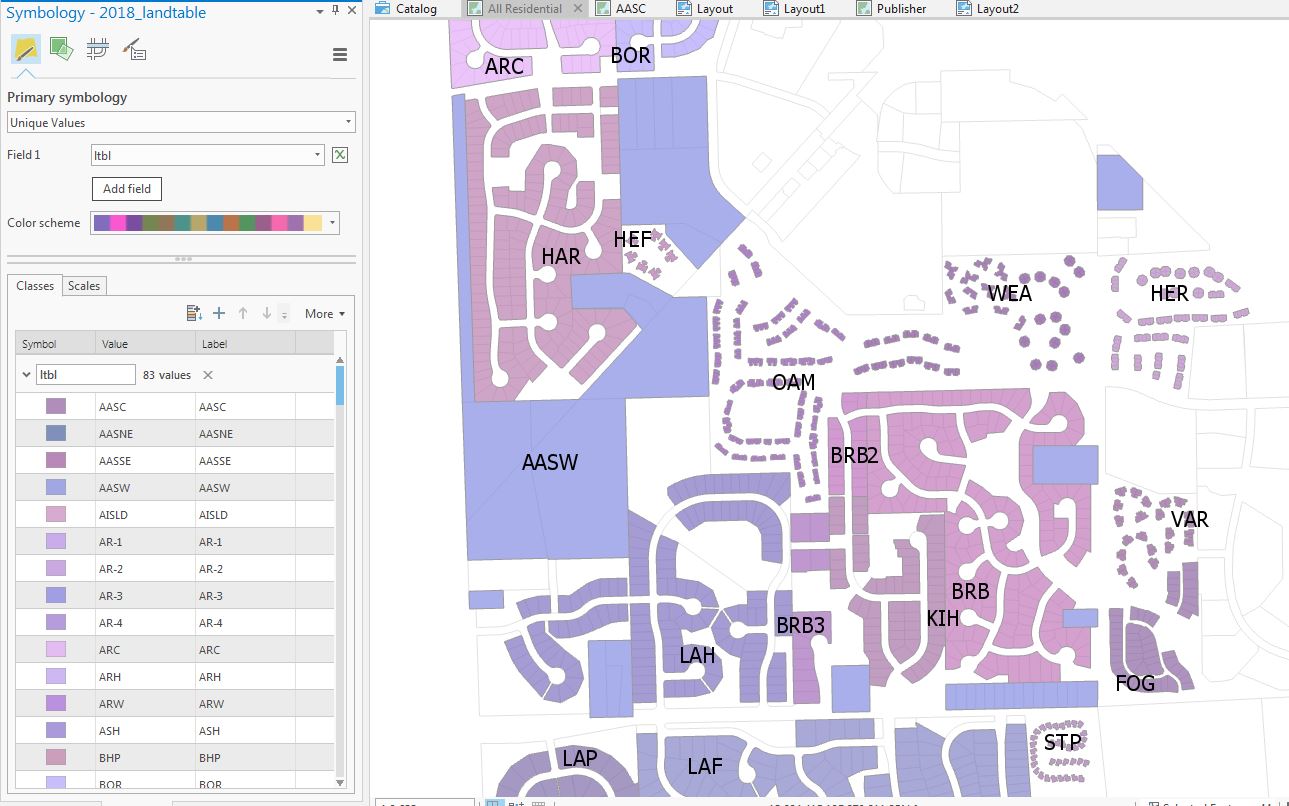Open the More options dropdown
This screenshot has height=806, width=1289.
point(325,314)
